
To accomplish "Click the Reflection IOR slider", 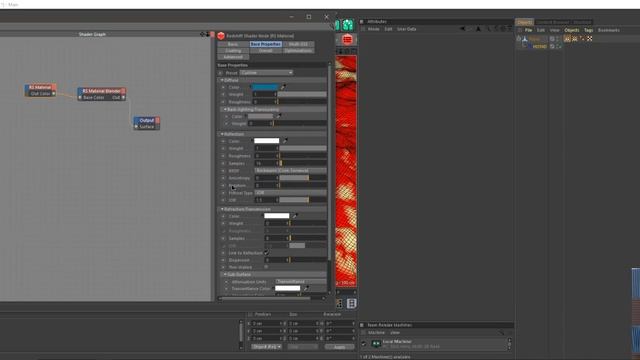I will point(302,200).
